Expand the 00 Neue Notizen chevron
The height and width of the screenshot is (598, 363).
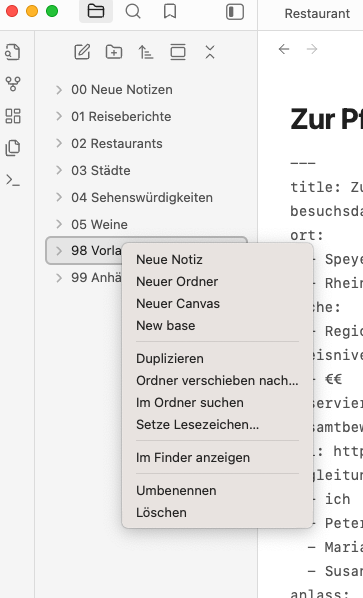tap(59, 90)
